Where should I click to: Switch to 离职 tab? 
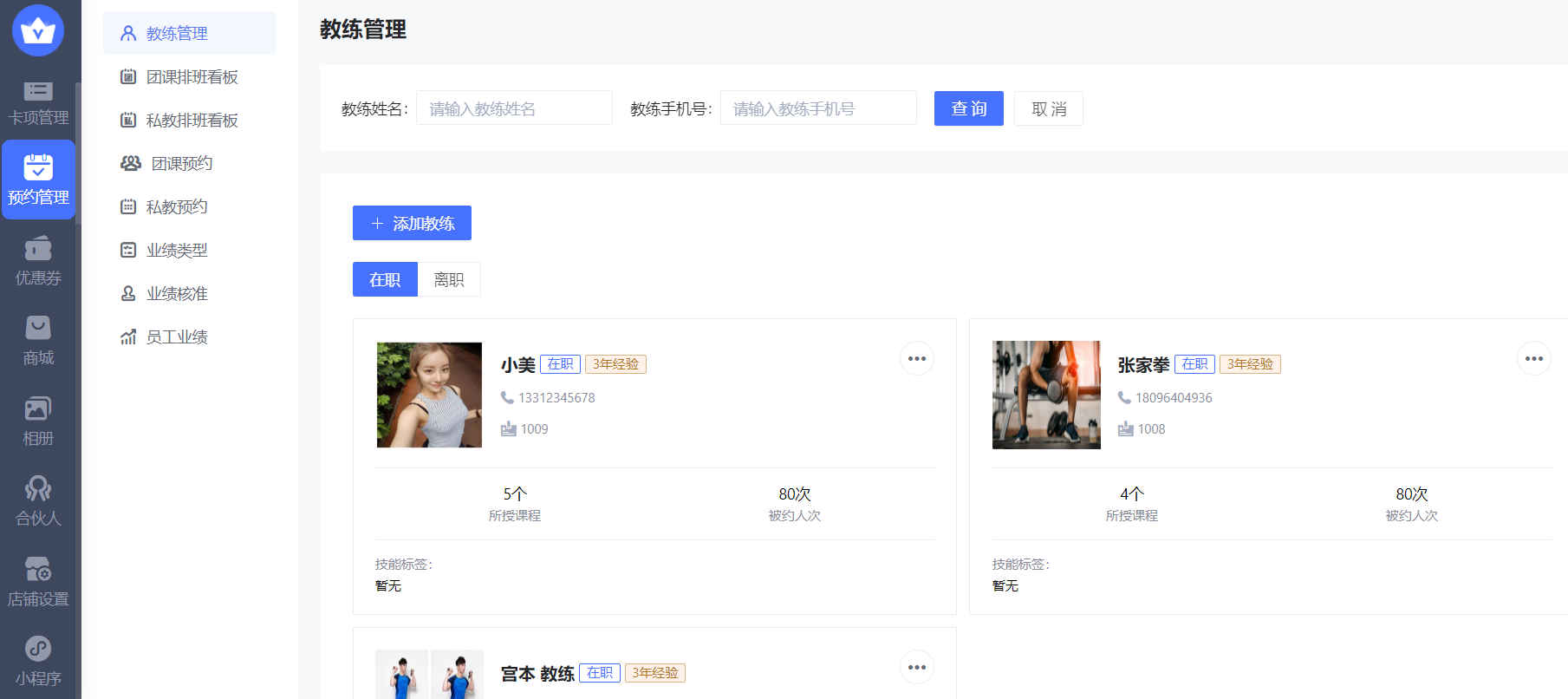(x=449, y=279)
